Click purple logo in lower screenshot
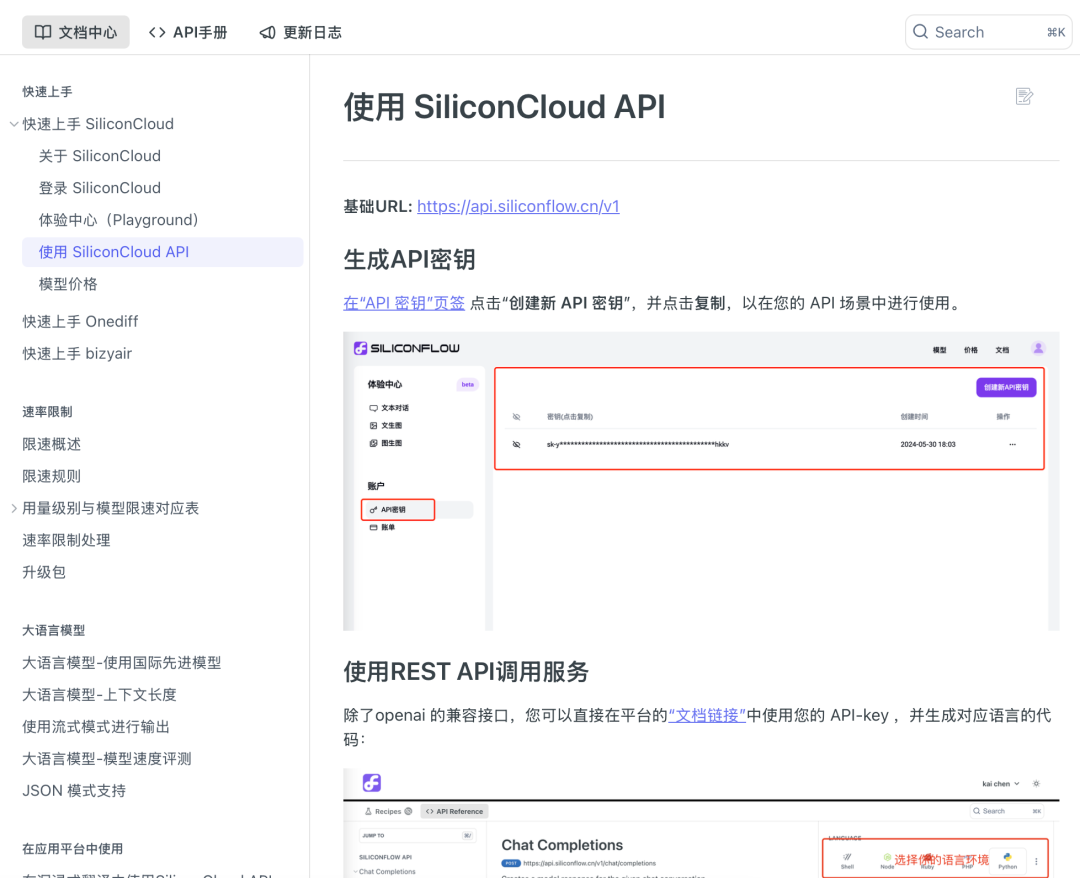1080x878 pixels. coord(372,783)
